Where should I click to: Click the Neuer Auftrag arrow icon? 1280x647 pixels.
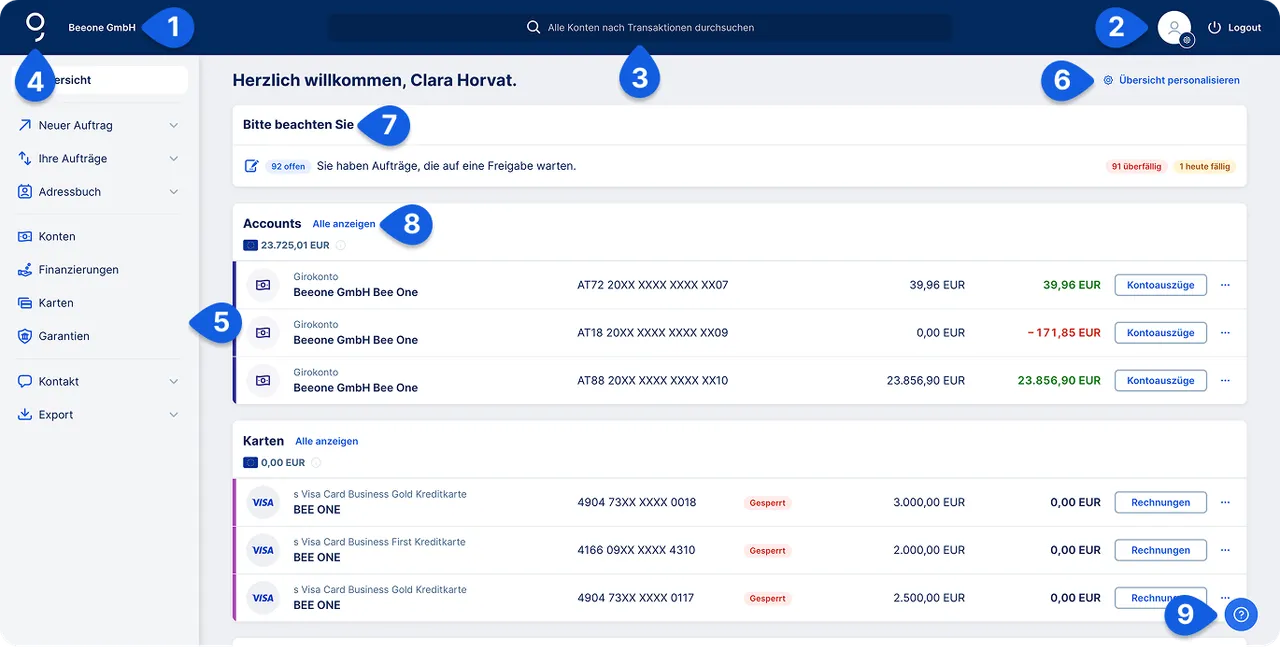[x=25, y=126]
